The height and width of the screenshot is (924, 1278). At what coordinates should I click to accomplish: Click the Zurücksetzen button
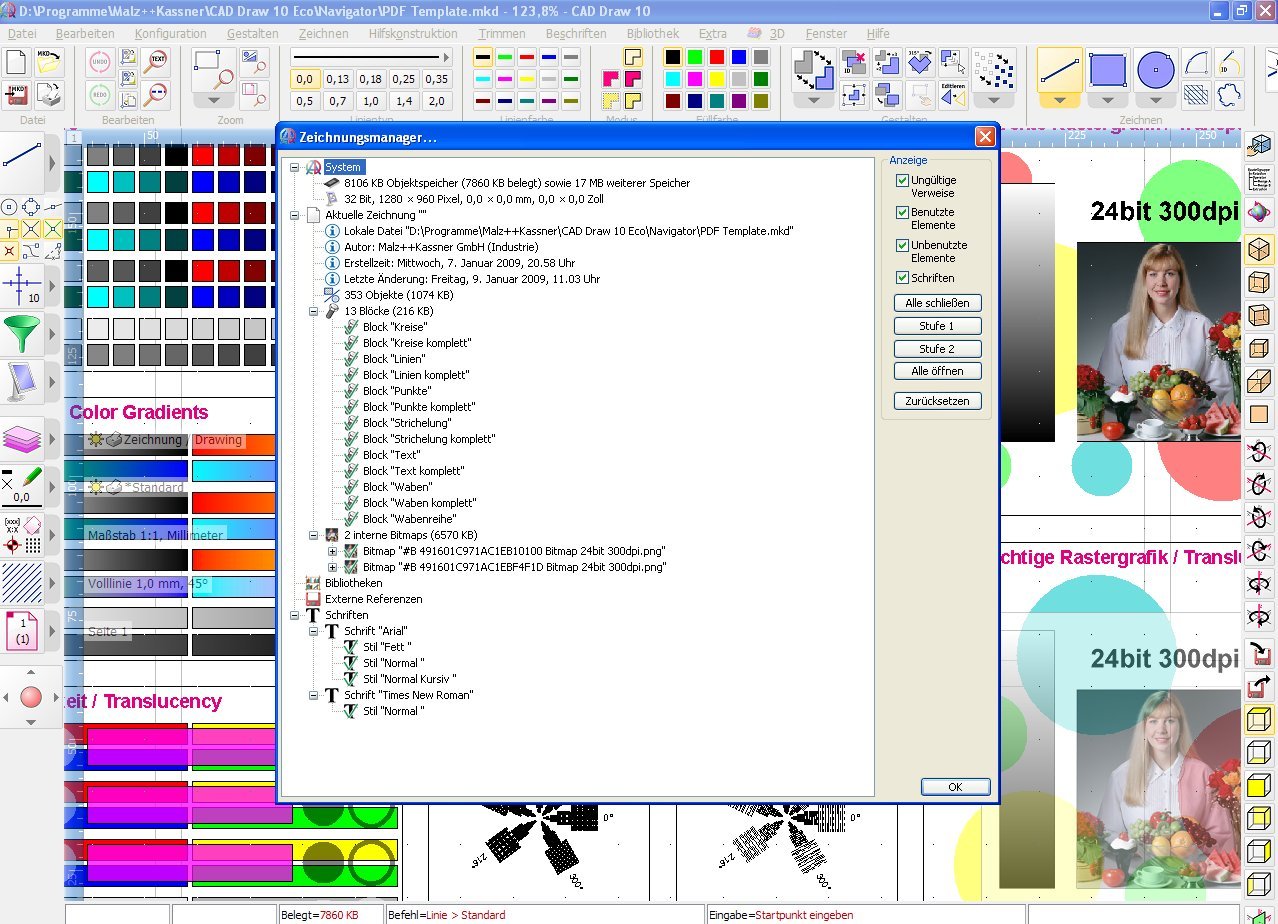pyautogui.click(x=937, y=401)
